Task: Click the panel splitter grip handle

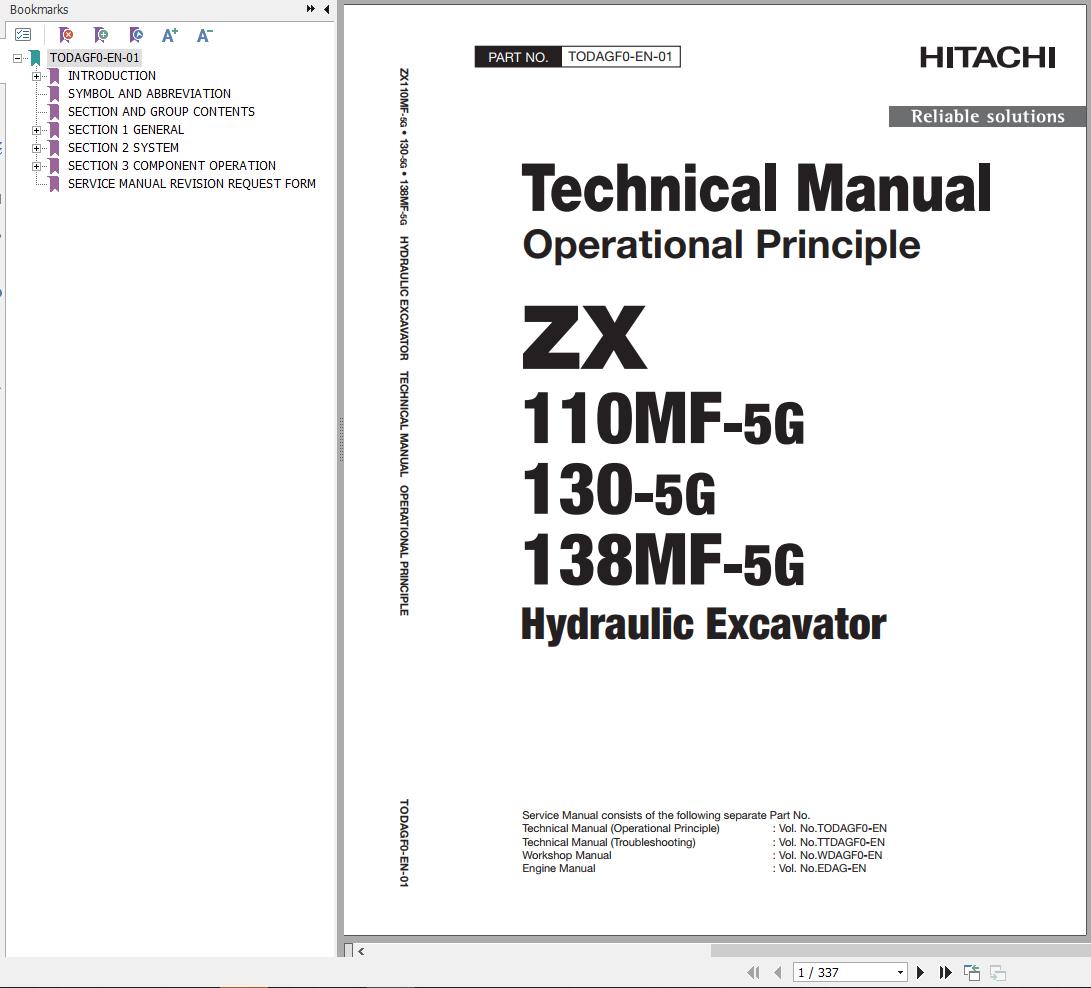Action: click(x=341, y=440)
